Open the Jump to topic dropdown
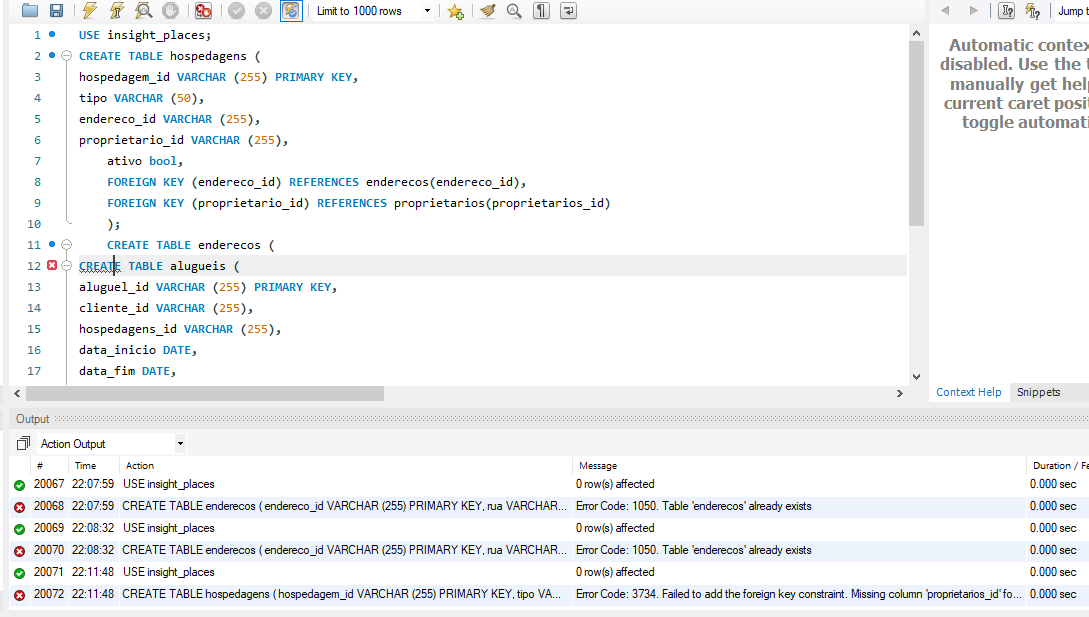The height and width of the screenshot is (617, 1089). [1072, 11]
